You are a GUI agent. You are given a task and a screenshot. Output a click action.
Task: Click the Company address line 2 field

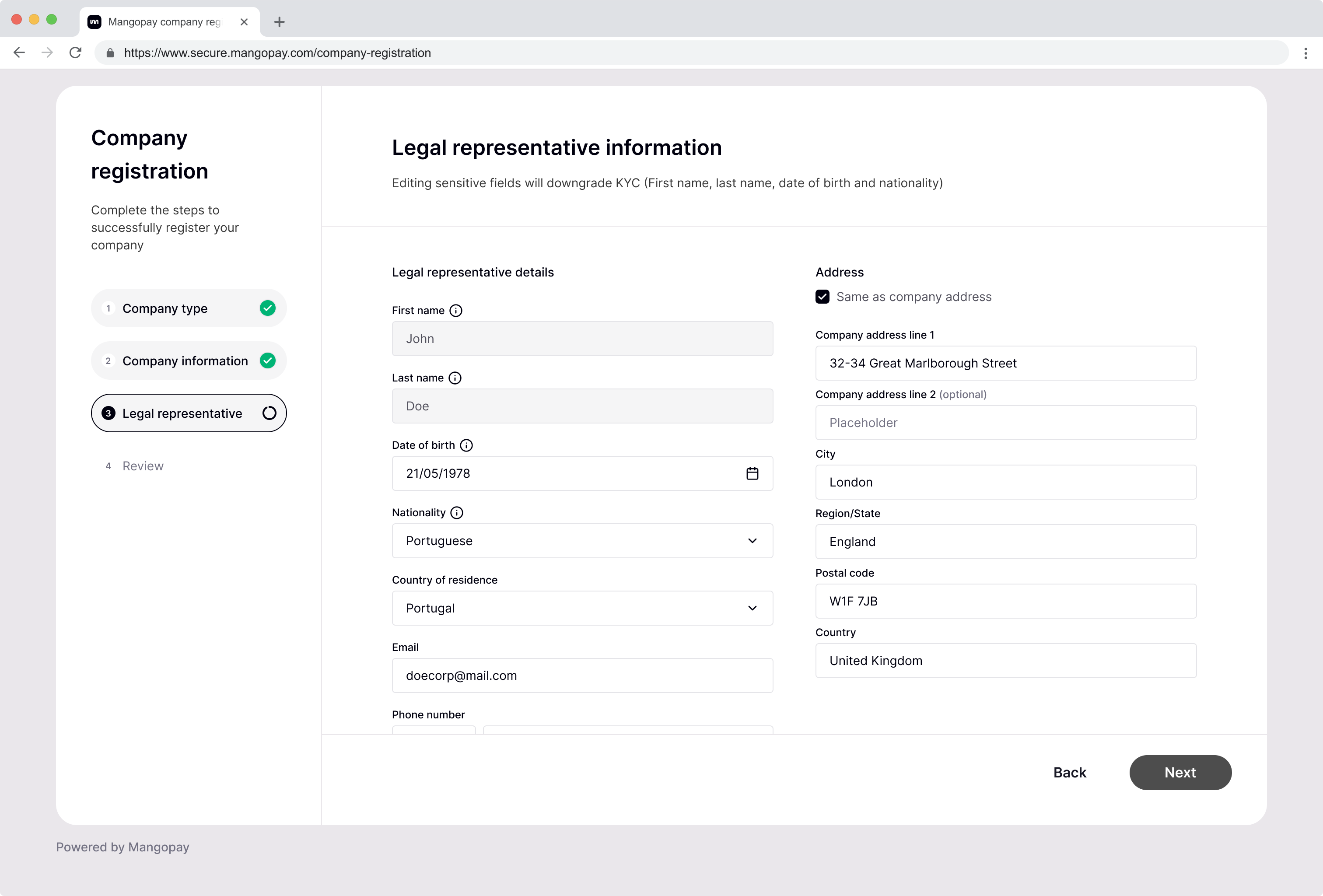(1005, 422)
